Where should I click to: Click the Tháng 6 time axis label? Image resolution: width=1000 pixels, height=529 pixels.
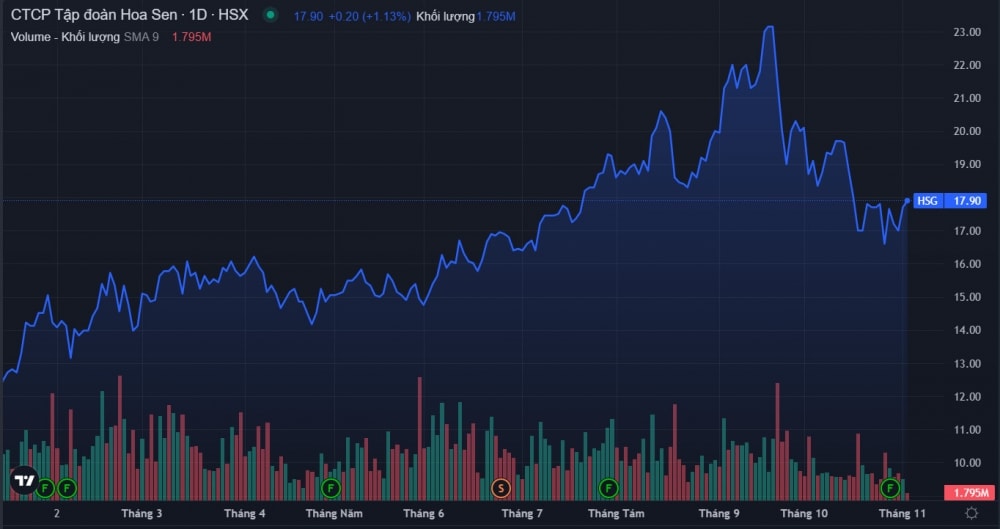[423, 513]
